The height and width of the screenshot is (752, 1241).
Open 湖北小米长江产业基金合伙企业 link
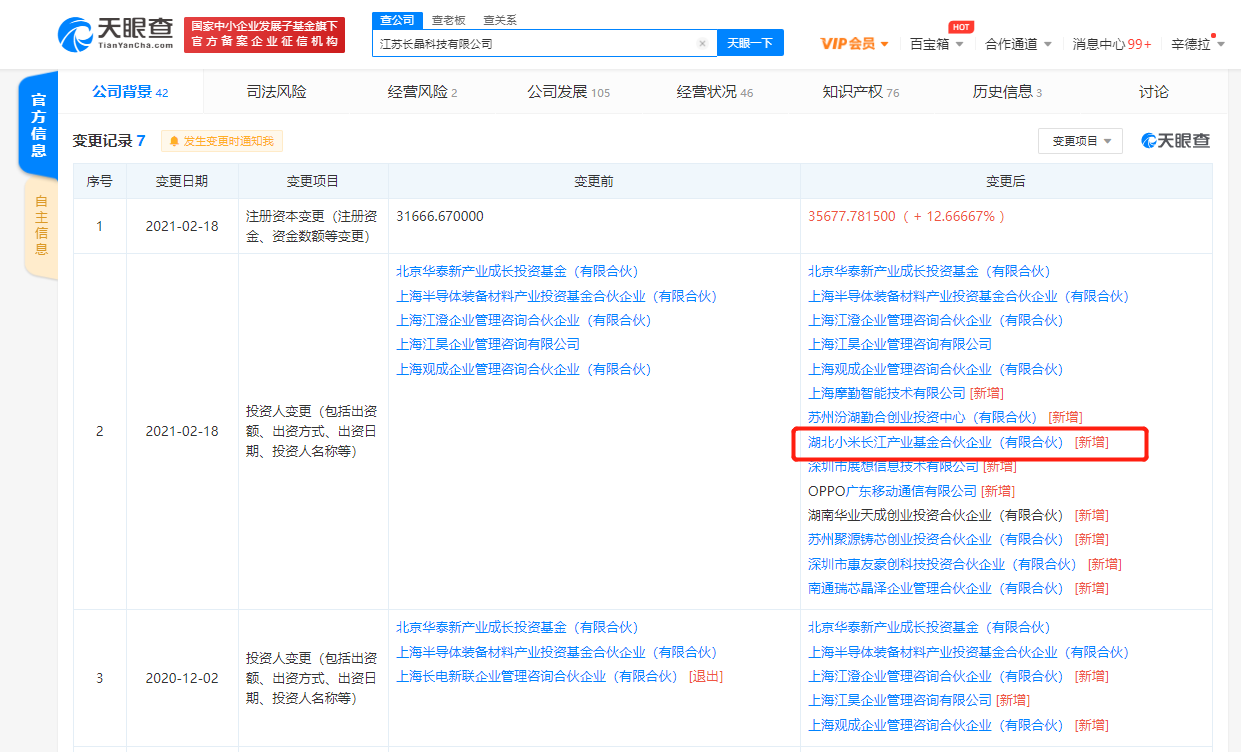tap(937, 442)
